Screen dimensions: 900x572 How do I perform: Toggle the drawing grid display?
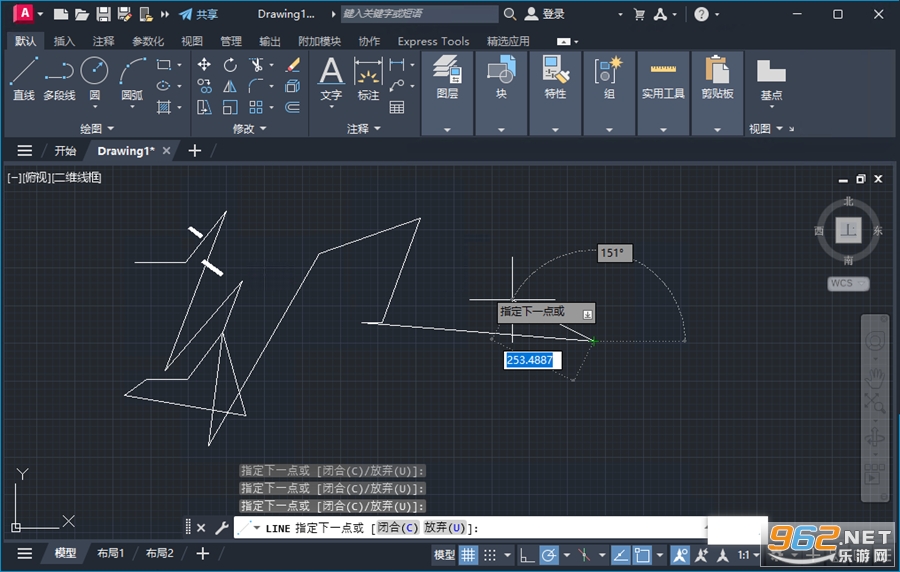click(x=468, y=555)
